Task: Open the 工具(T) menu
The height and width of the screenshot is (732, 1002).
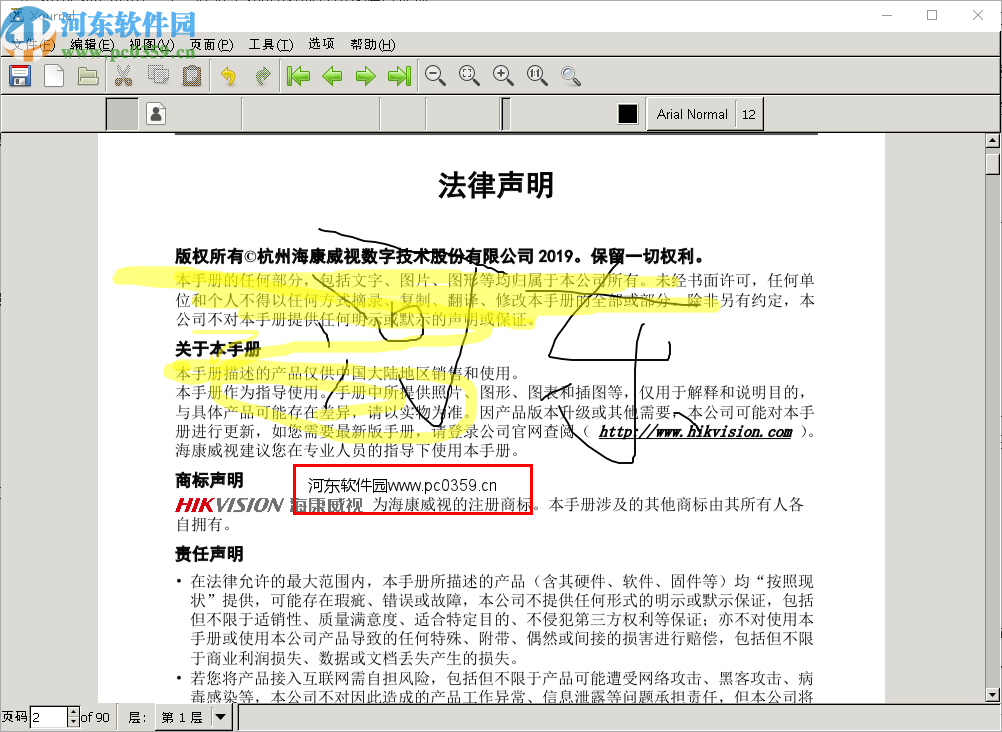Action: pyautogui.click(x=268, y=44)
